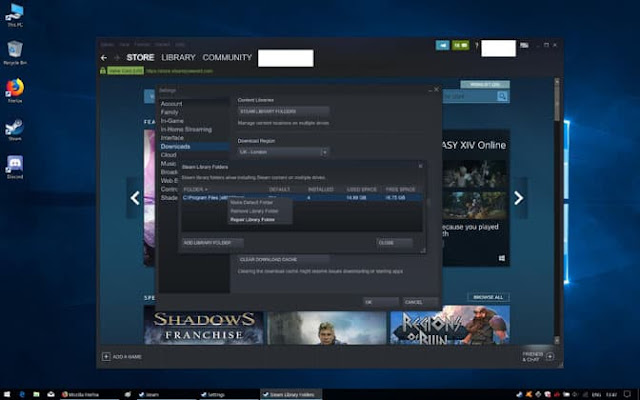The image size is (640, 400).
Task: Click the blue announcements icon in Steam header
Action: pyautogui.click(x=442, y=45)
